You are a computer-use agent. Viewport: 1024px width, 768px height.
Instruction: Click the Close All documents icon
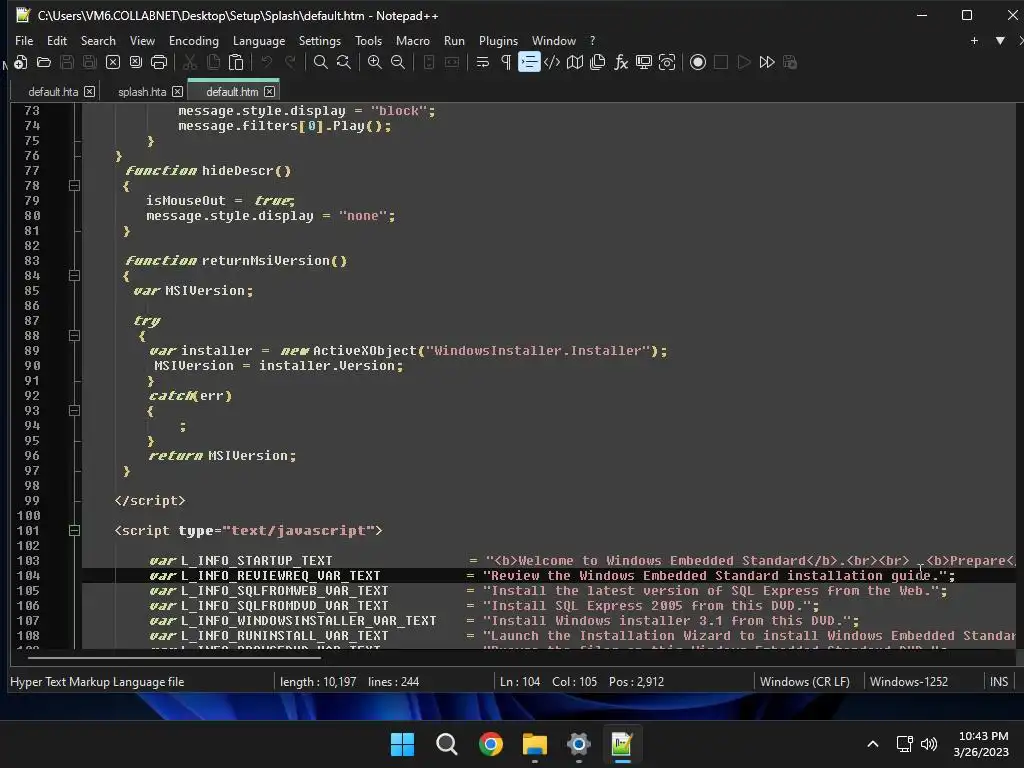[136, 62]
